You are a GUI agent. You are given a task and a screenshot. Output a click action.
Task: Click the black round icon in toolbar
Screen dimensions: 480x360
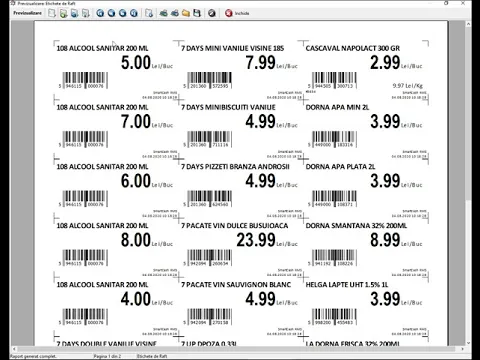click(212, 13)
